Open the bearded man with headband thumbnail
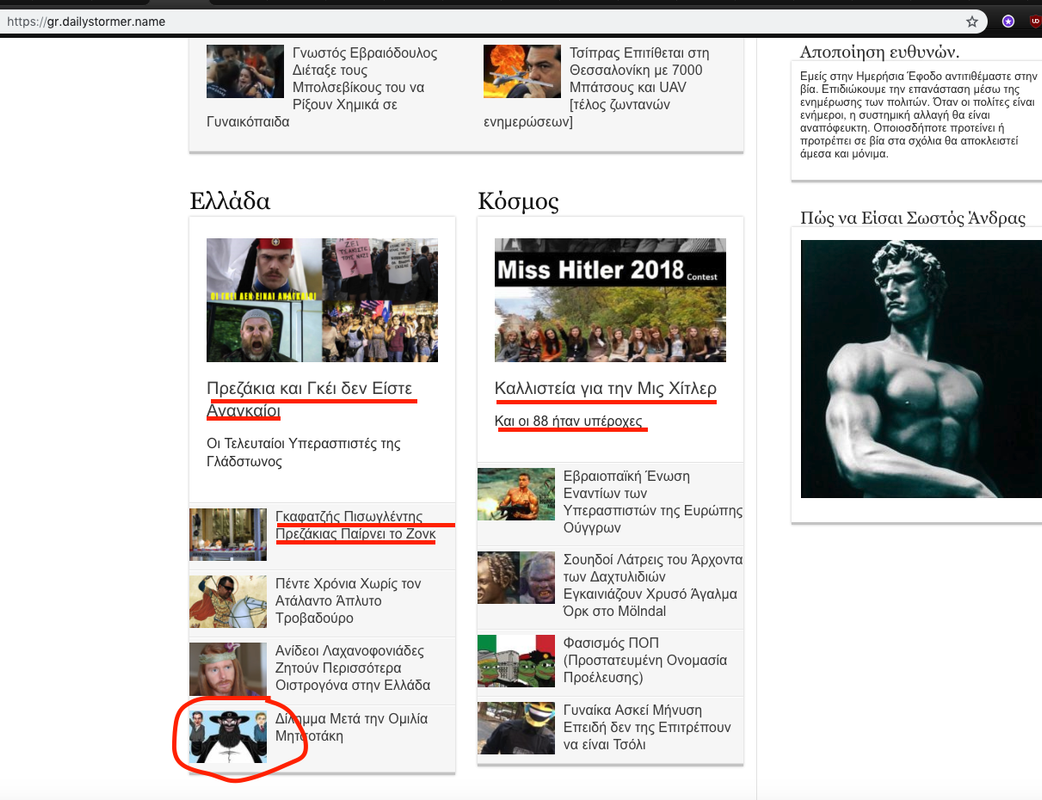1042x800 pixels. [x=228, y=669]
